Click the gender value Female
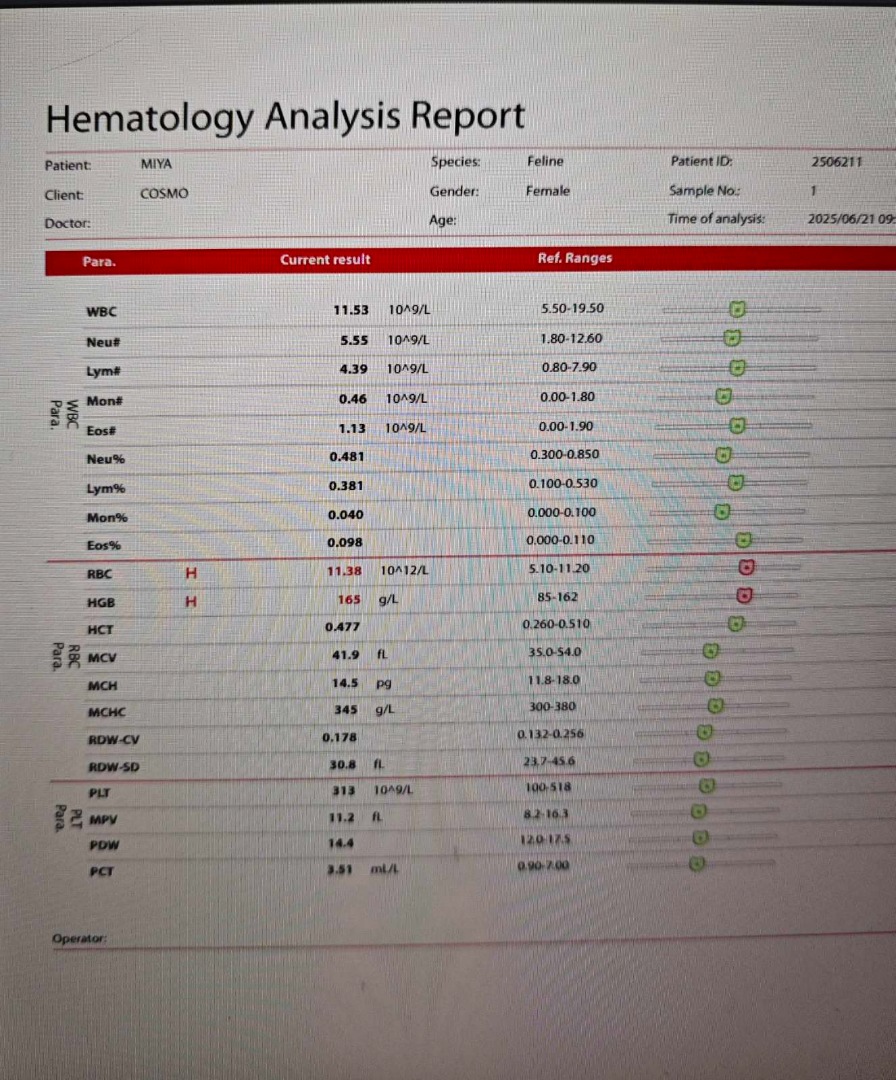Screen dimensions: 896x1080 tap(548, 191)
